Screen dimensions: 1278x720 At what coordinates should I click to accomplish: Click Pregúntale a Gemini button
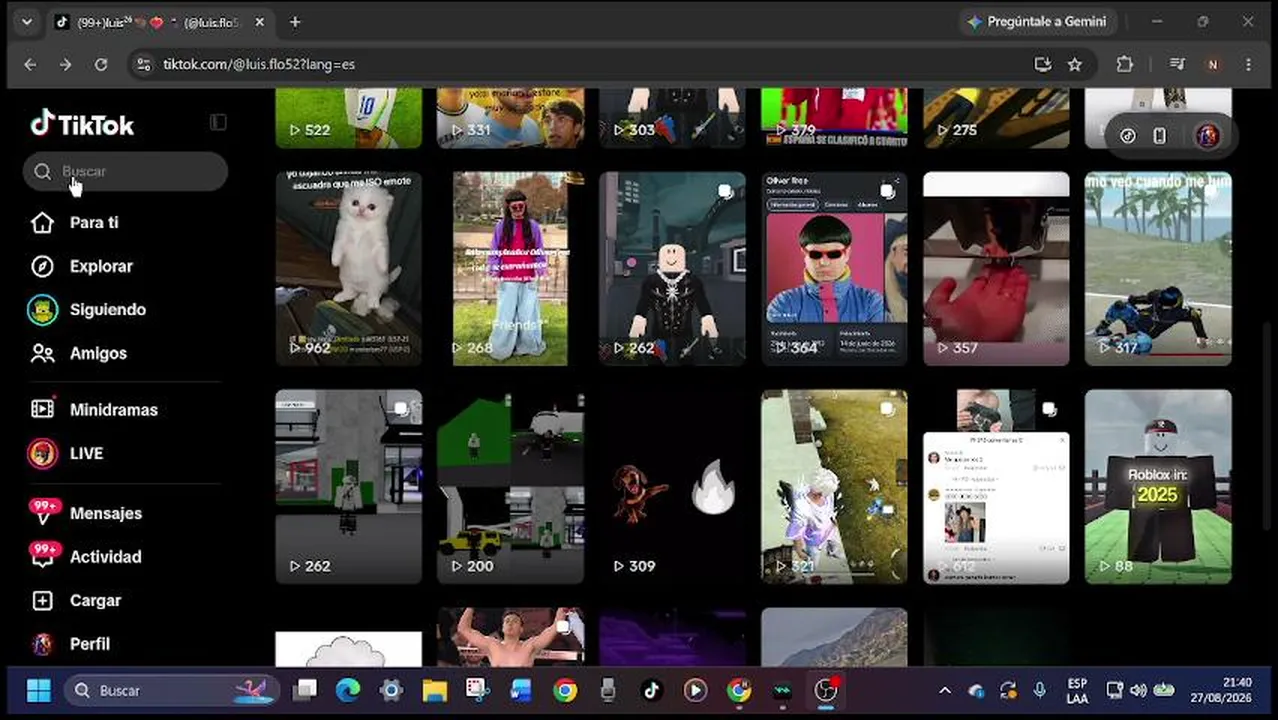point(1037,21)
